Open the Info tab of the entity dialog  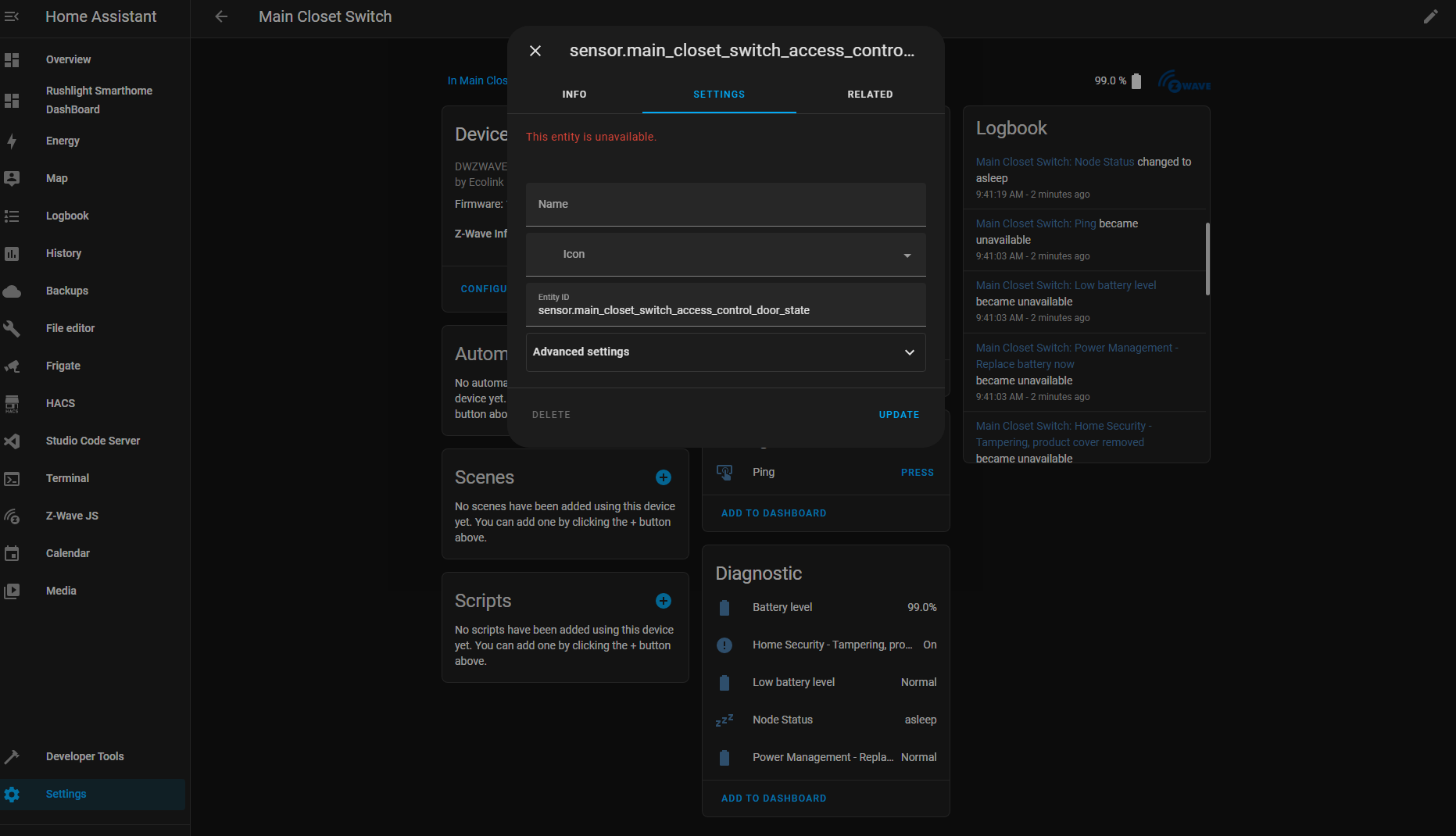[574, 94]
